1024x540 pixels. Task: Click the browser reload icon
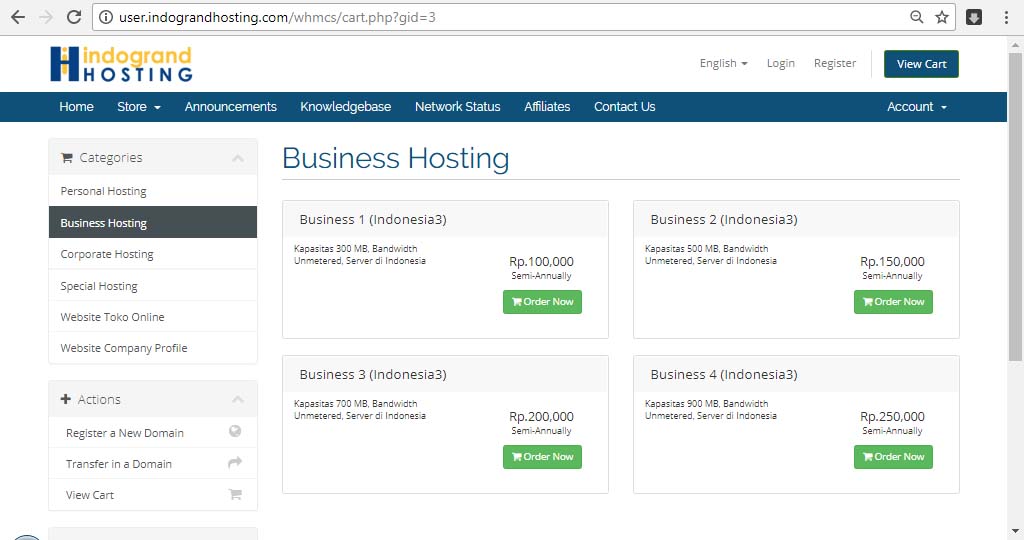73,17
